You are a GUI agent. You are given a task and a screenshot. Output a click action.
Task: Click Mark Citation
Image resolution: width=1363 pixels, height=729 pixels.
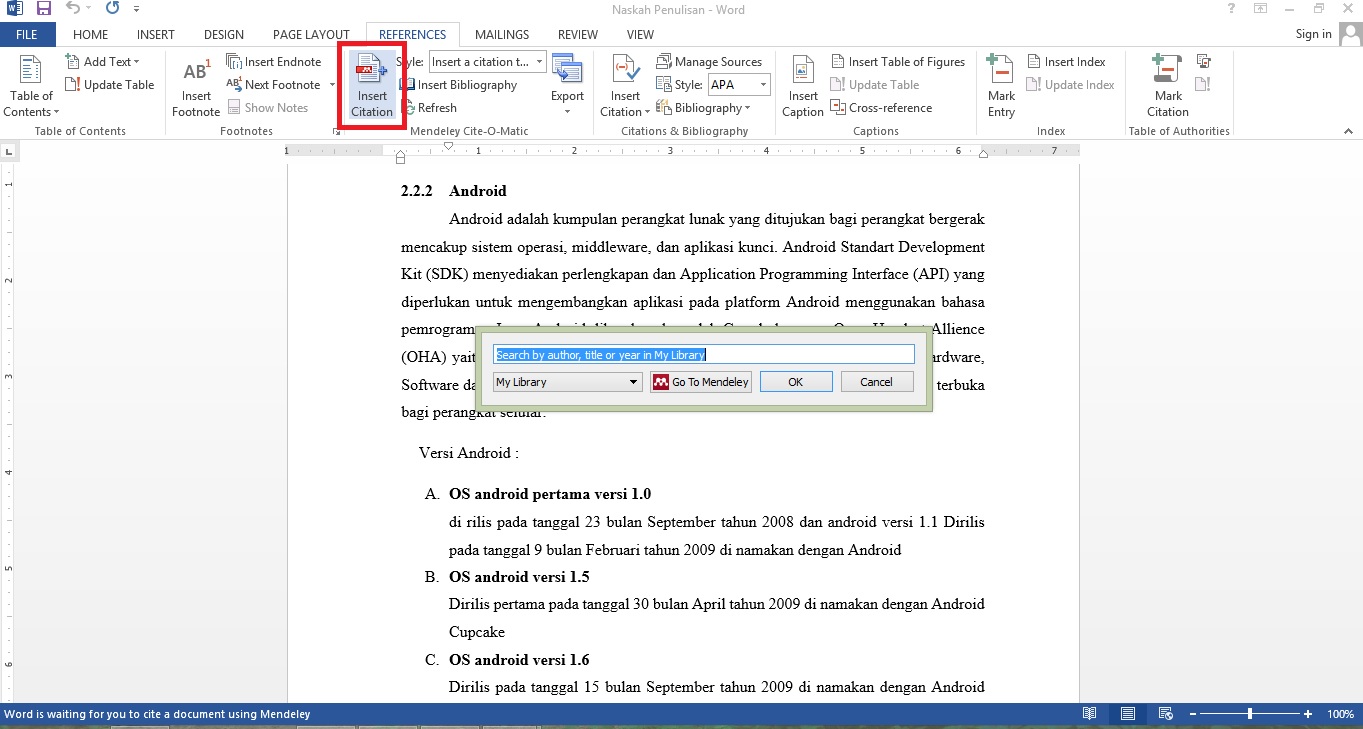click(1167, 86)
